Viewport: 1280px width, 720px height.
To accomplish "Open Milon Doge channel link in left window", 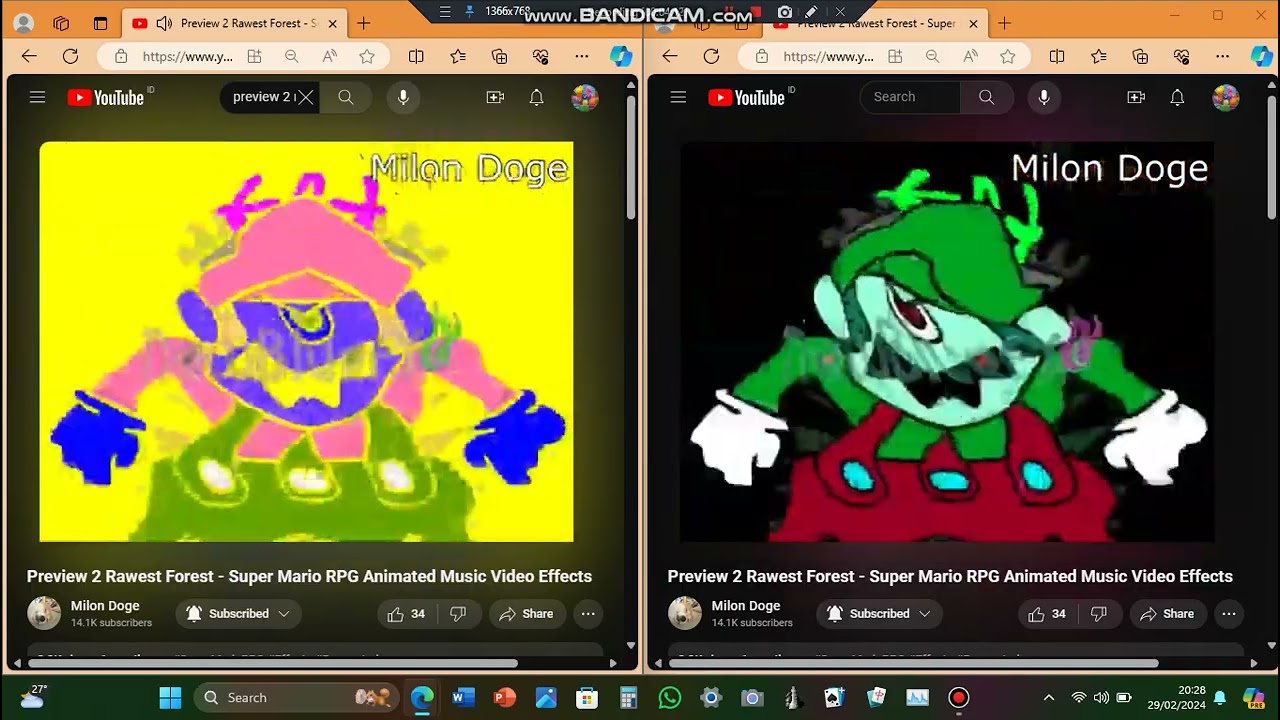I will (105, 606).
